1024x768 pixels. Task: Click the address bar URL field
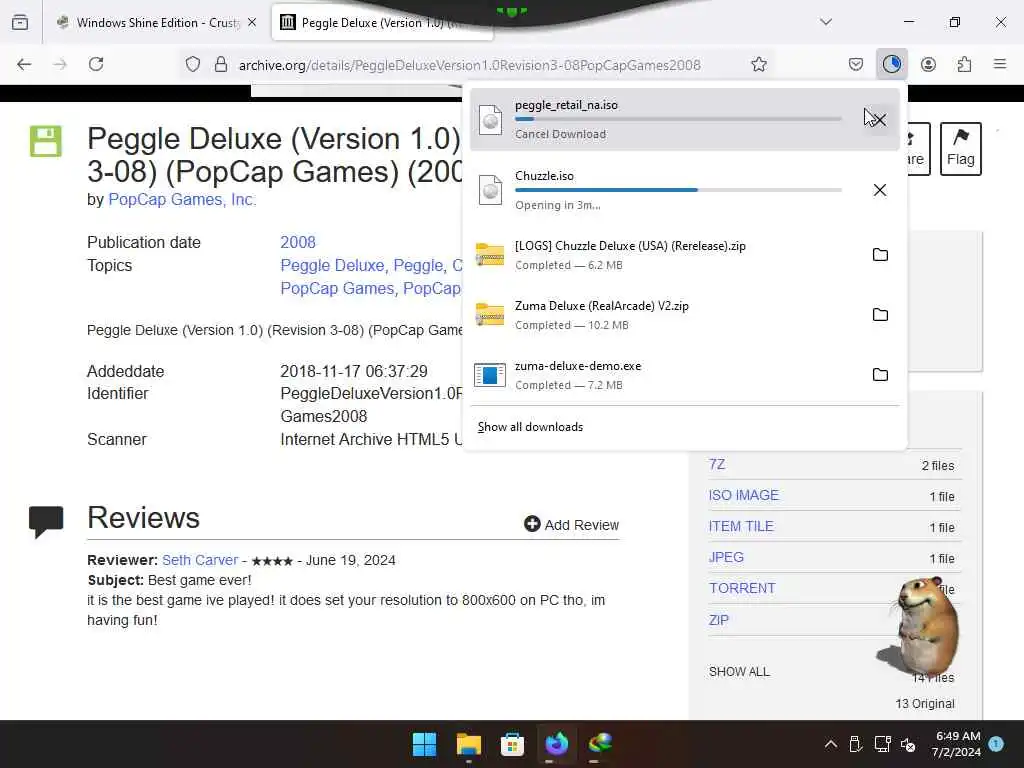(x=470, y=65)
